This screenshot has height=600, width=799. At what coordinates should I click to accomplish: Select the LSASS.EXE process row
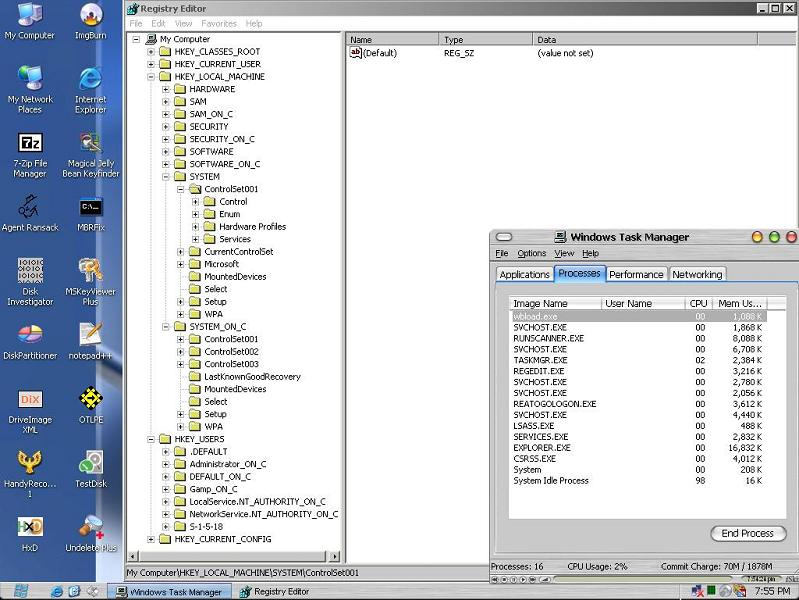[x=638, y=426]
